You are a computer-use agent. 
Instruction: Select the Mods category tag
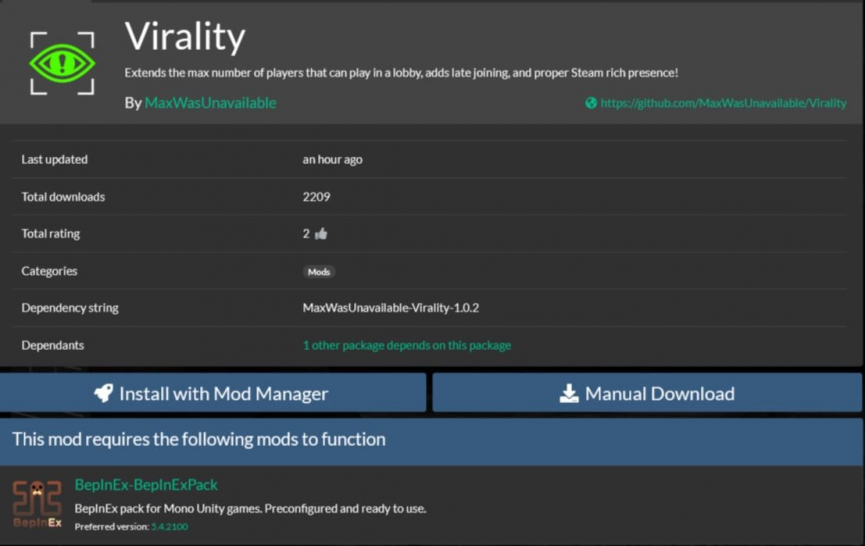coord(319,271)
